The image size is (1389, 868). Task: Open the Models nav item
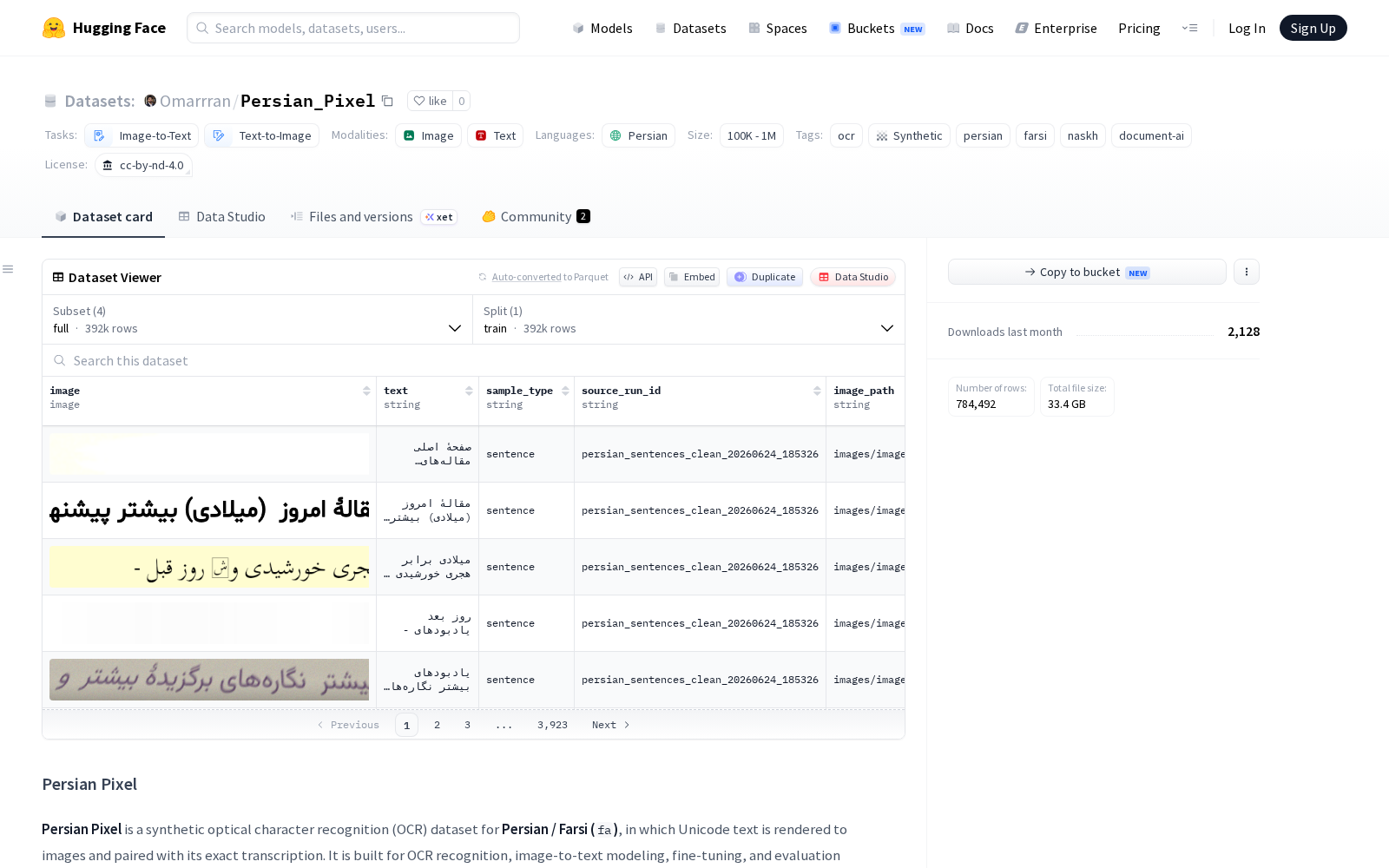(x=602, y=28)
